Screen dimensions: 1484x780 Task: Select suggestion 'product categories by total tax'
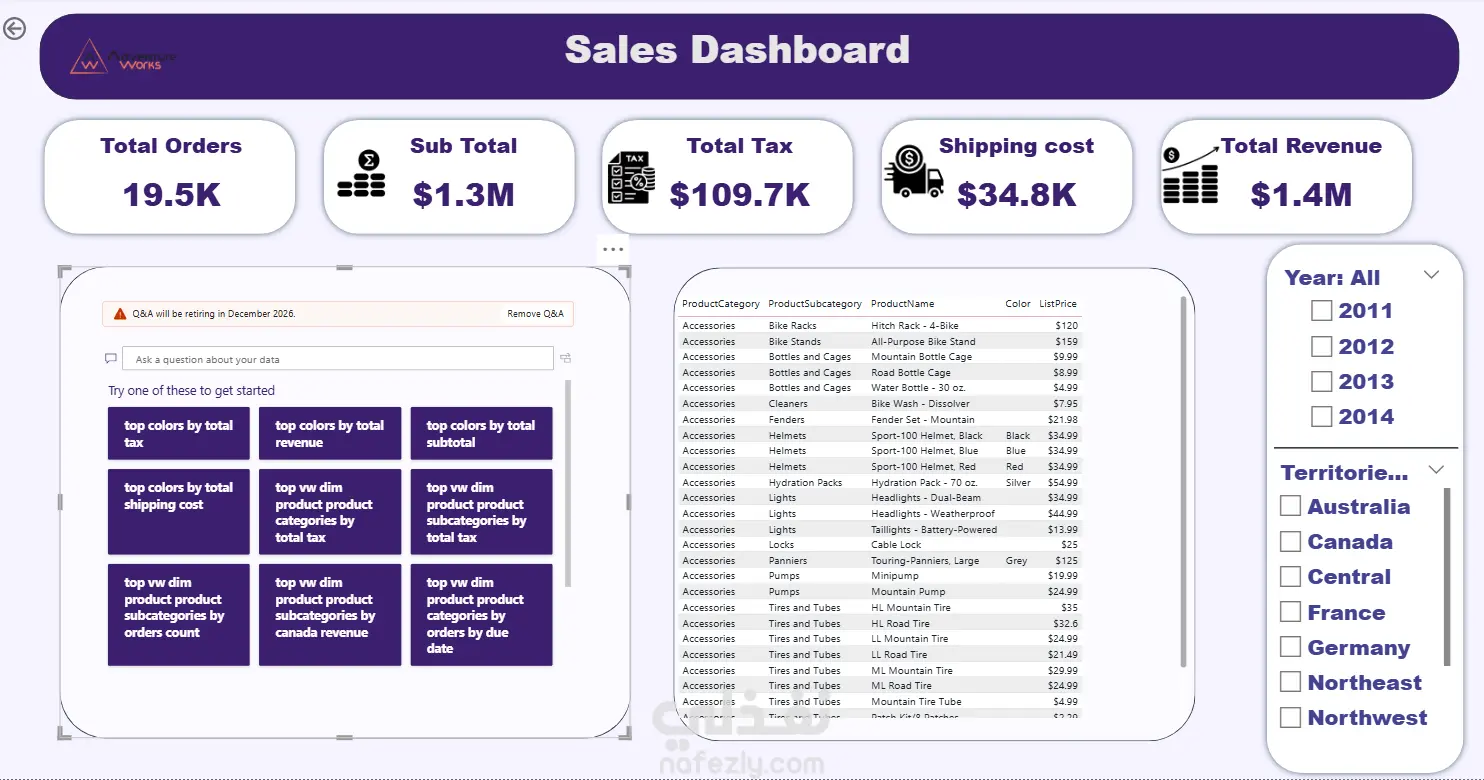click(x=330, y=512)
